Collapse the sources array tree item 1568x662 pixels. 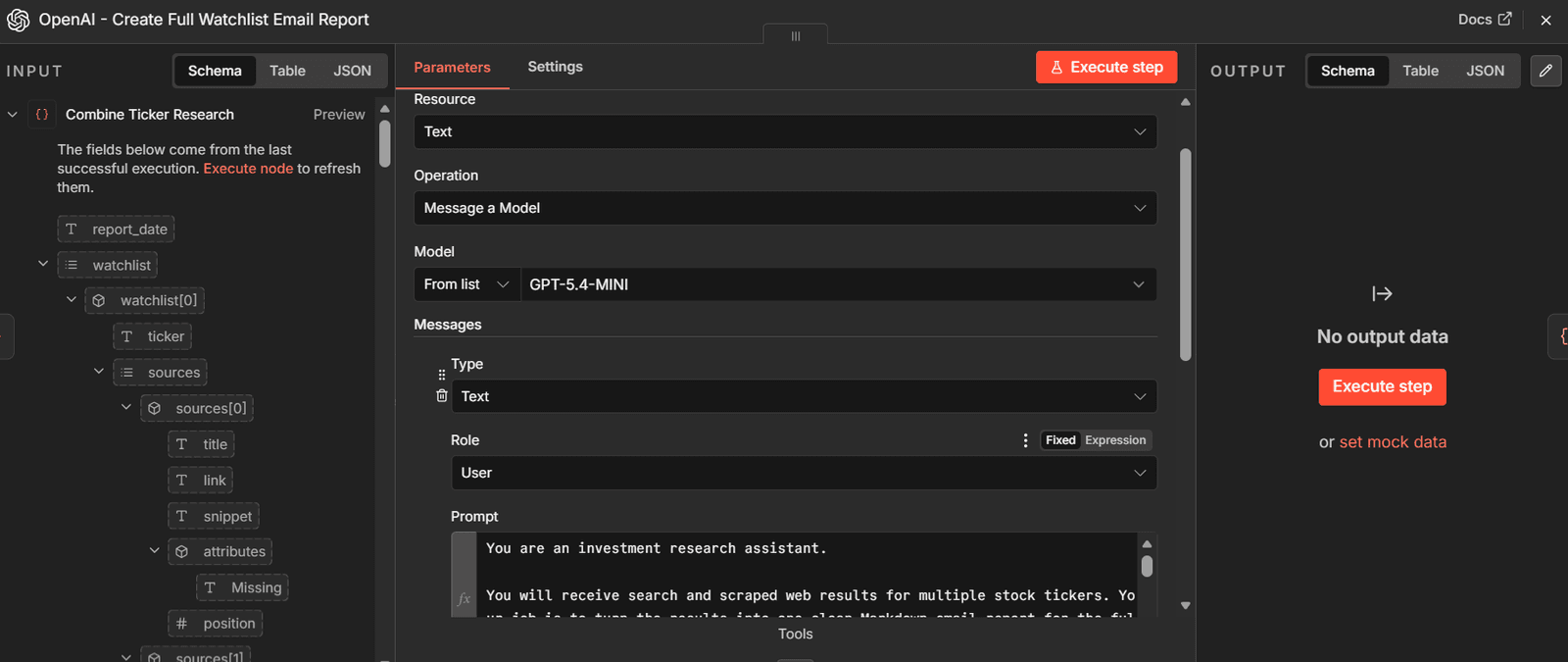[x=98, y=371]
